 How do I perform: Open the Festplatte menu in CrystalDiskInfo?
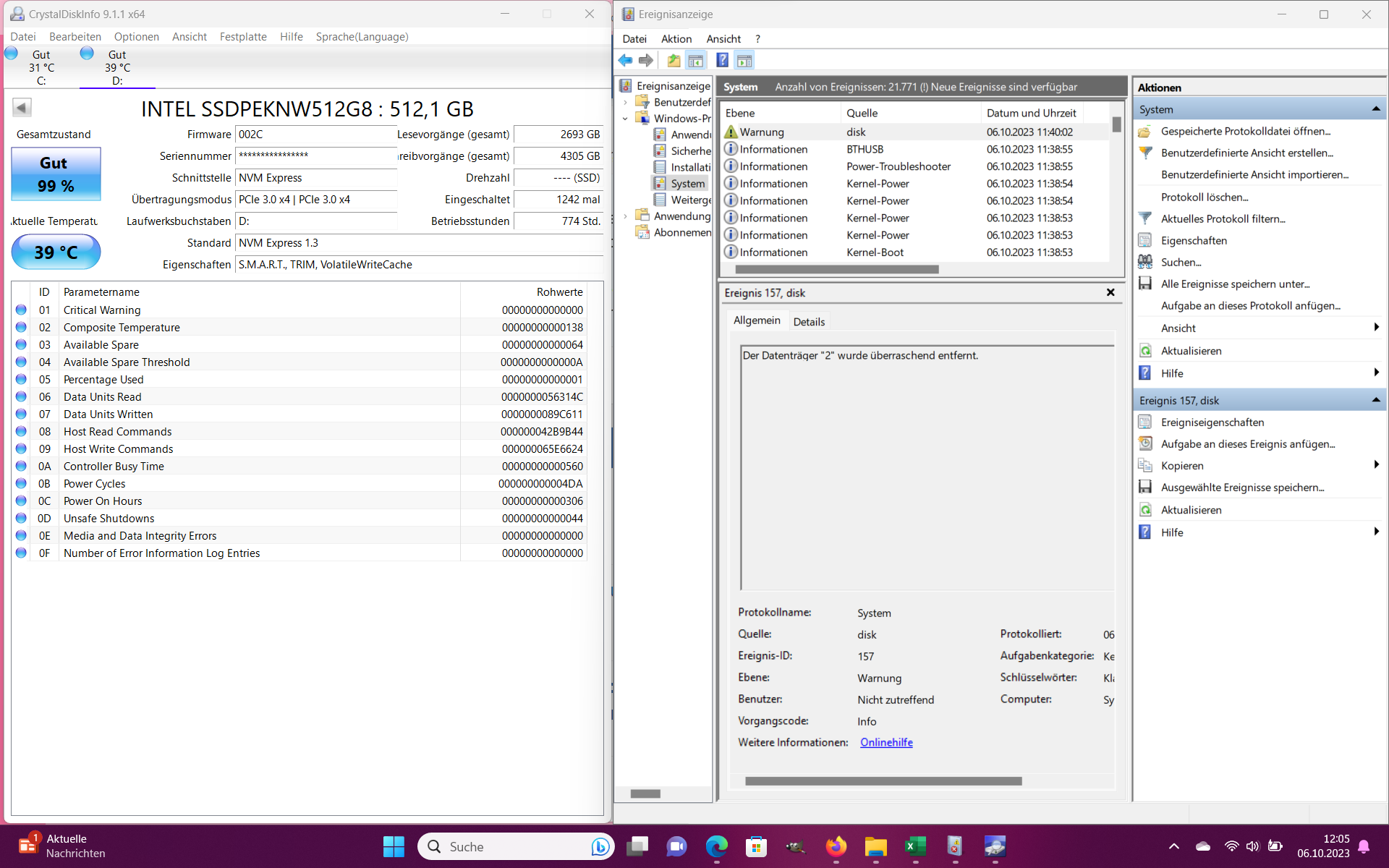click(x=243, y=36)
